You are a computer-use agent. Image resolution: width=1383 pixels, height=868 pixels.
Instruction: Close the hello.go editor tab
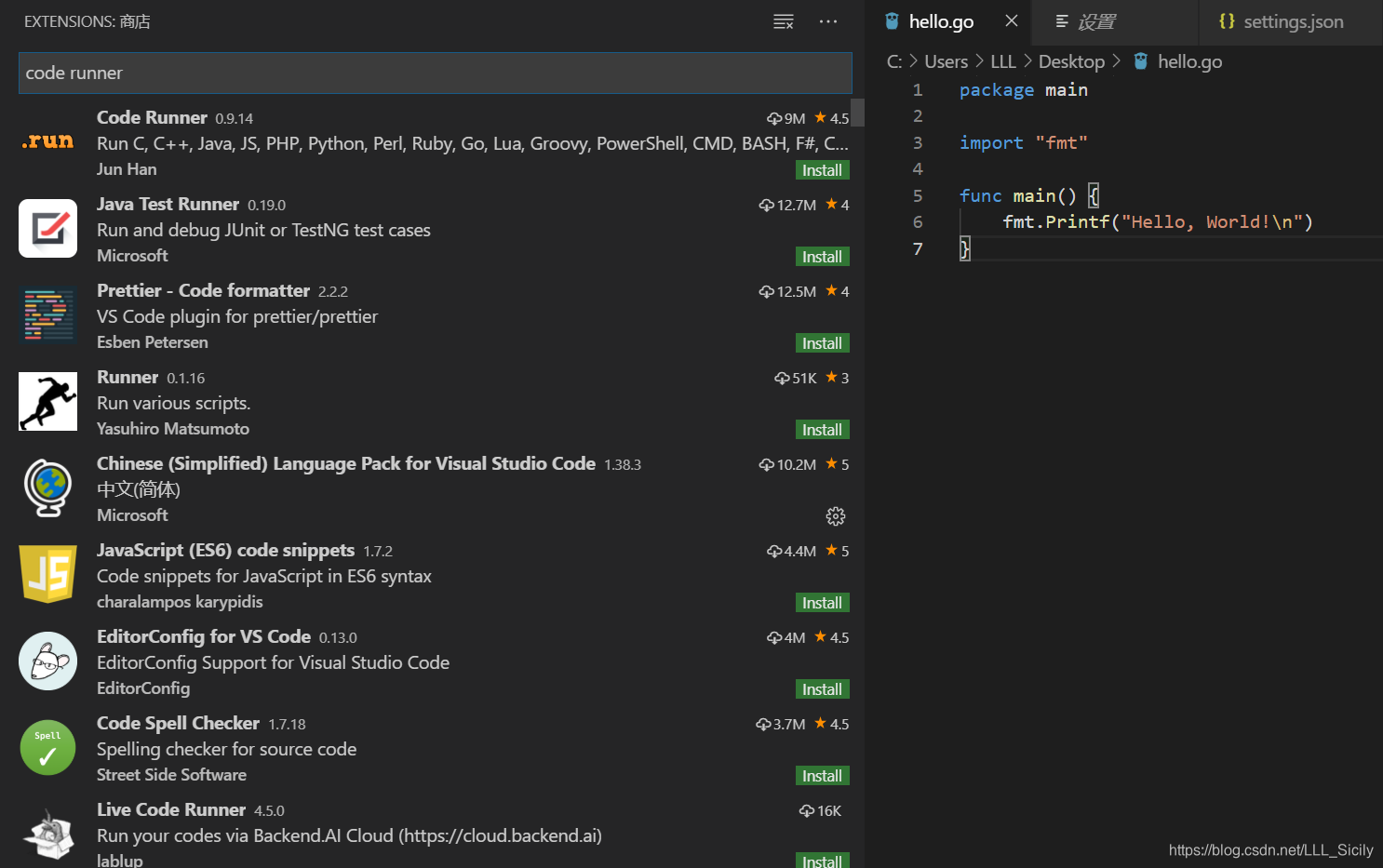tap(1012, 20)
